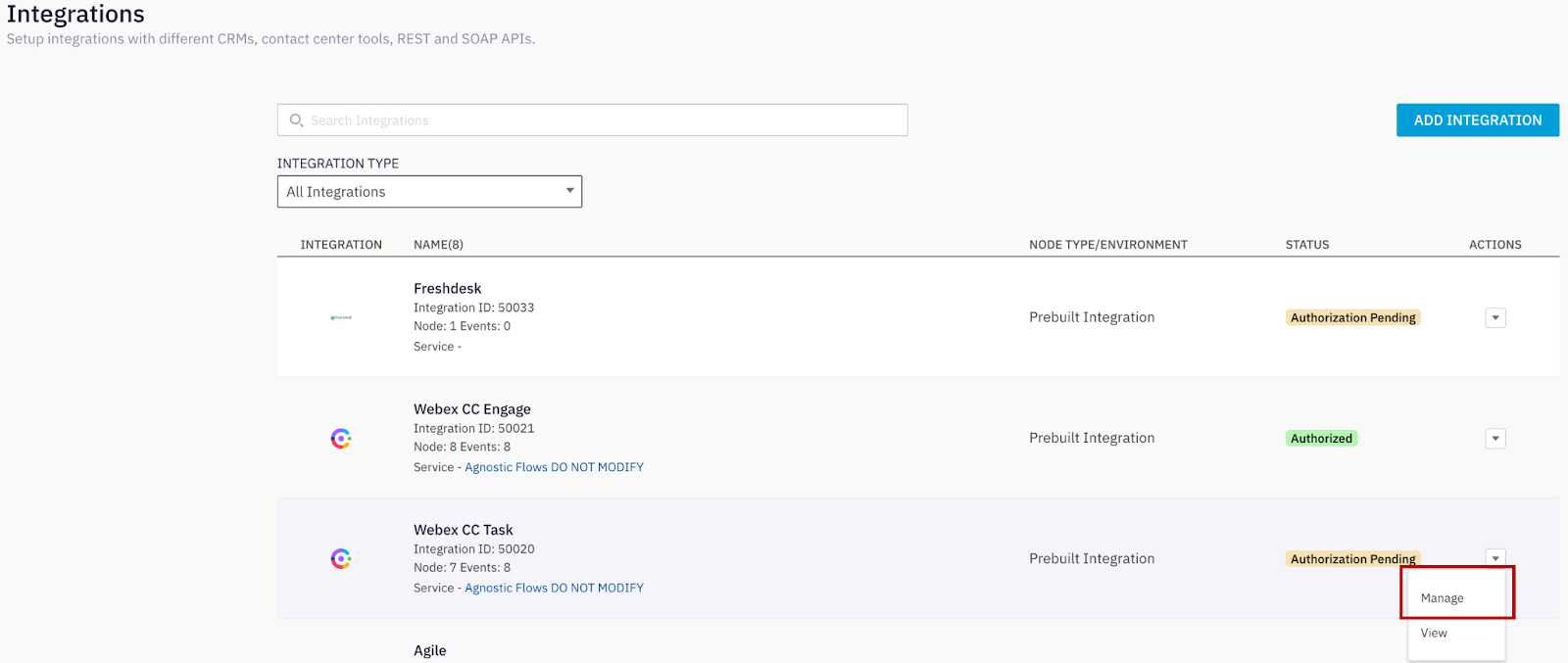Click the Webex CC Engage name
The image size is (1568, 663).
click(x=472, y=409)
